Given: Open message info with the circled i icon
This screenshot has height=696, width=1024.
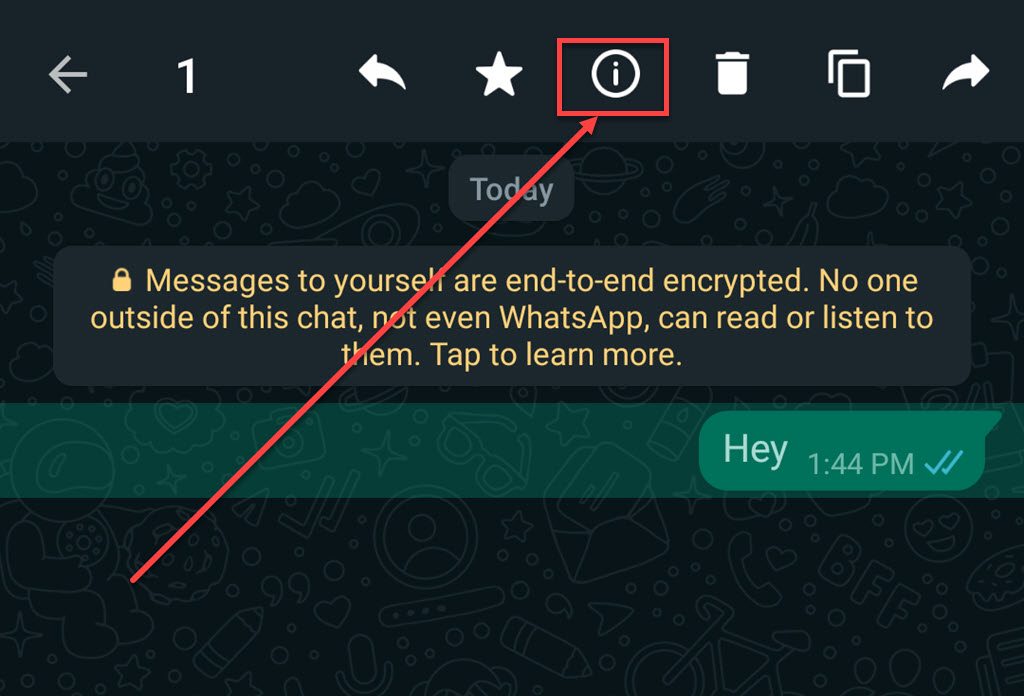Looking at the screenshot, I should [615, 74].
